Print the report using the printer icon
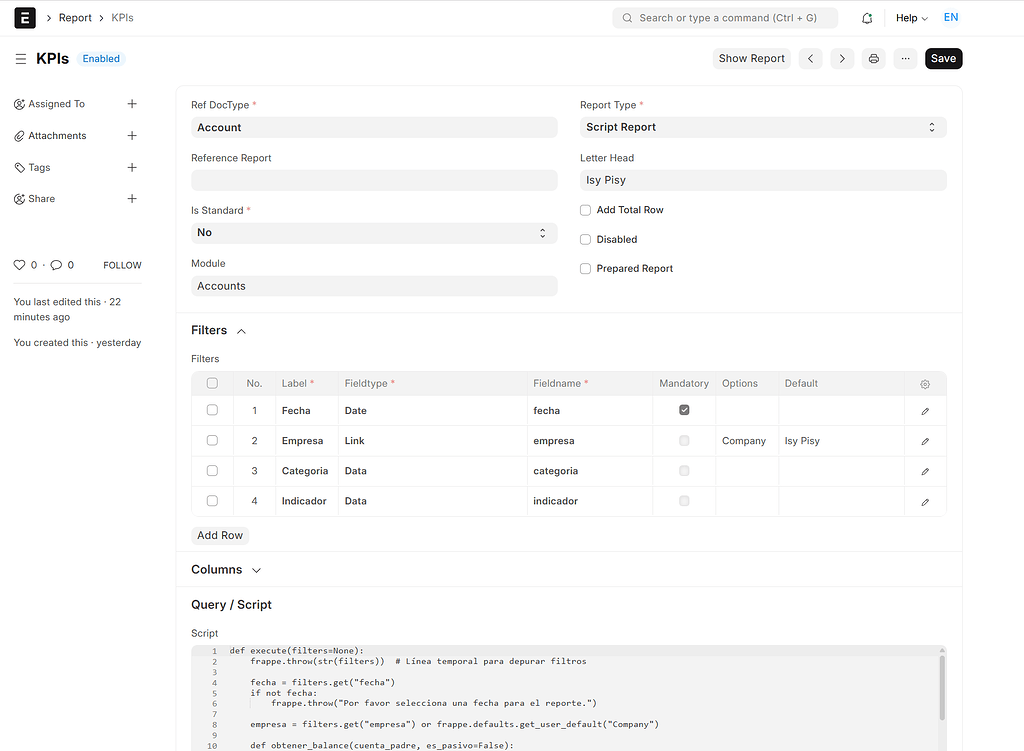Image resolution: width=1024 pixels, height=751 pixels. coord(873,58)
